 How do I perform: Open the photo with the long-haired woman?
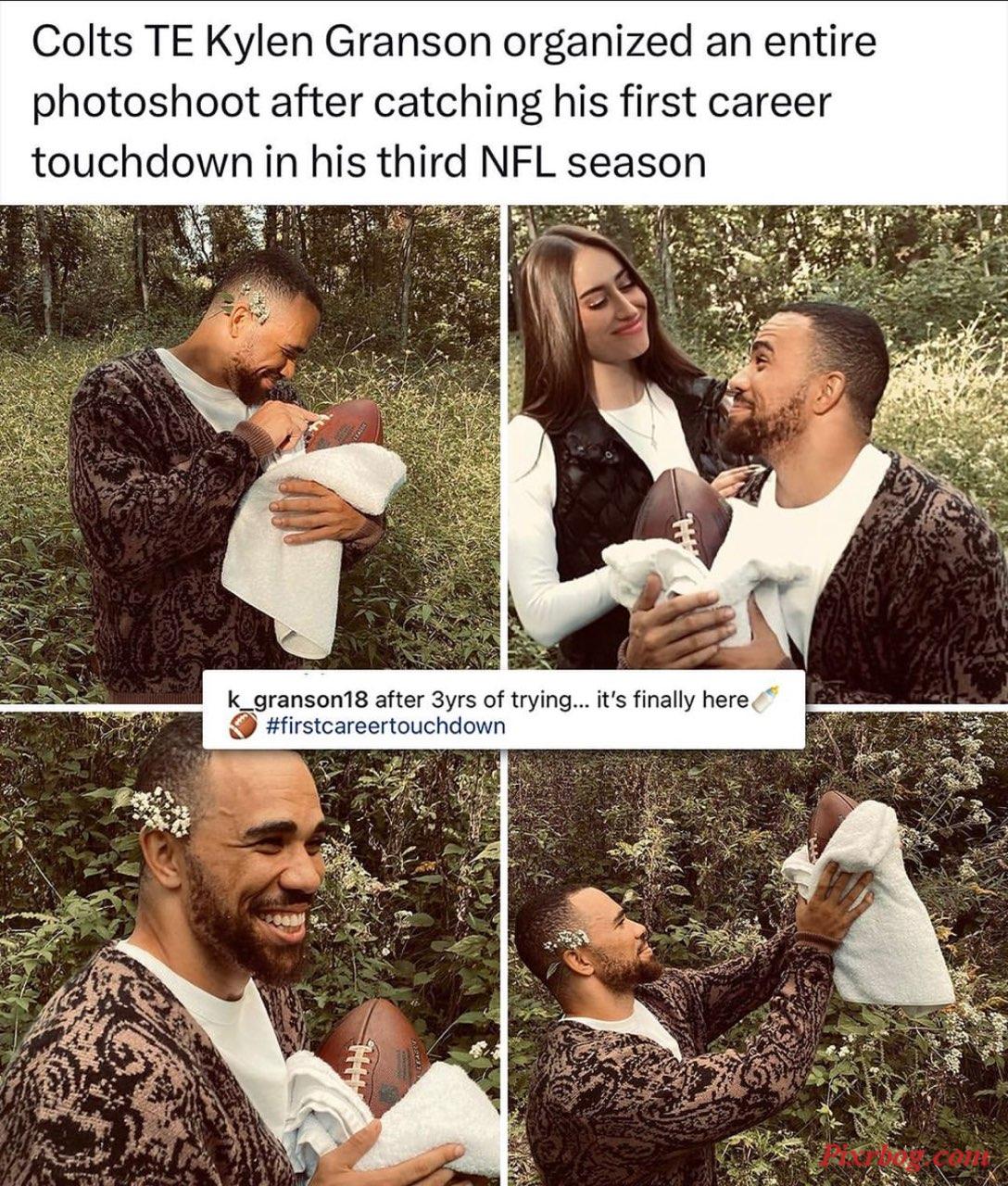pyautogui.click(x=758, y=453)
